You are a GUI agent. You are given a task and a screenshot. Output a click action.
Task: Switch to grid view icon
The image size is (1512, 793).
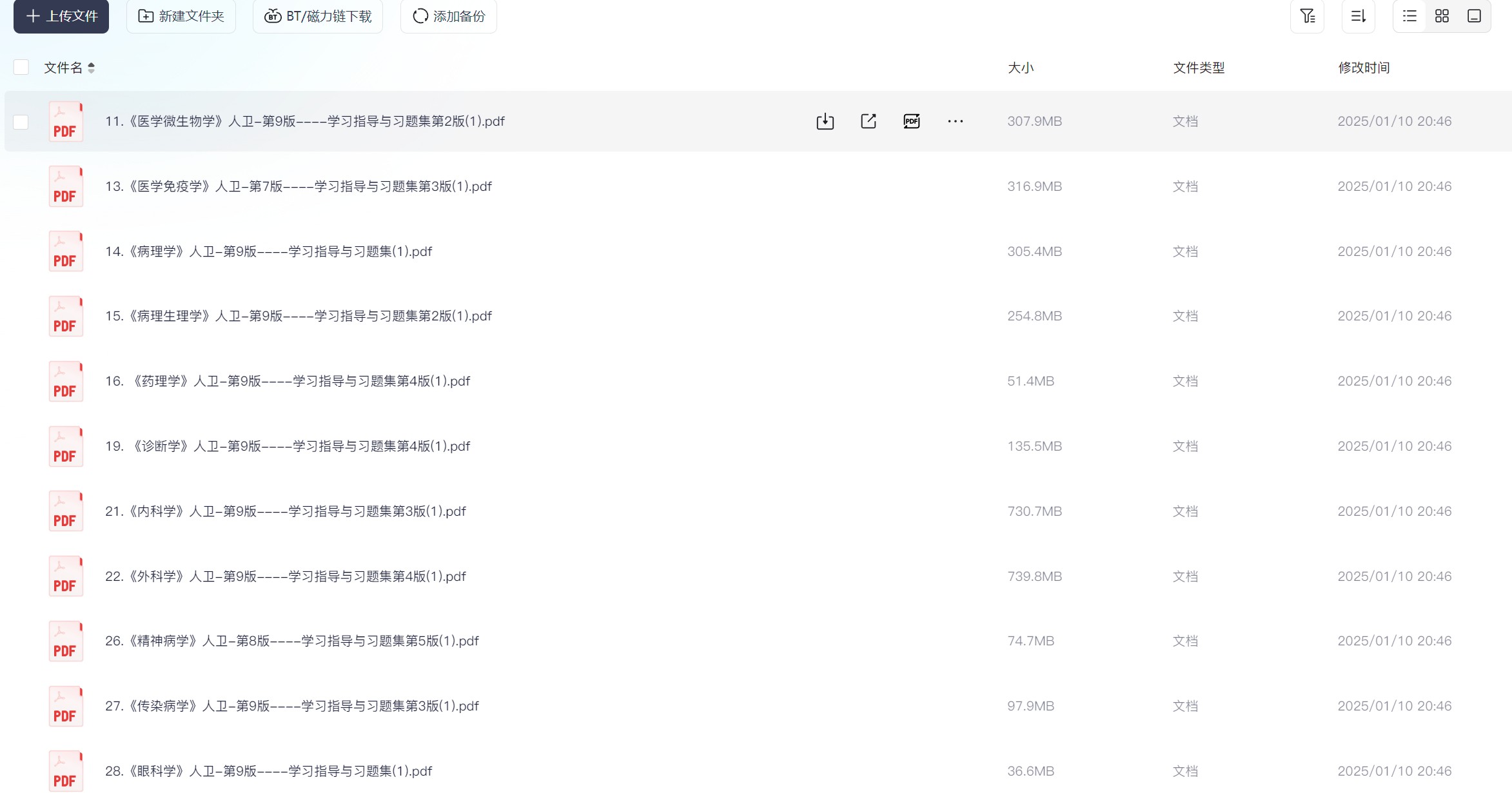1442,15
